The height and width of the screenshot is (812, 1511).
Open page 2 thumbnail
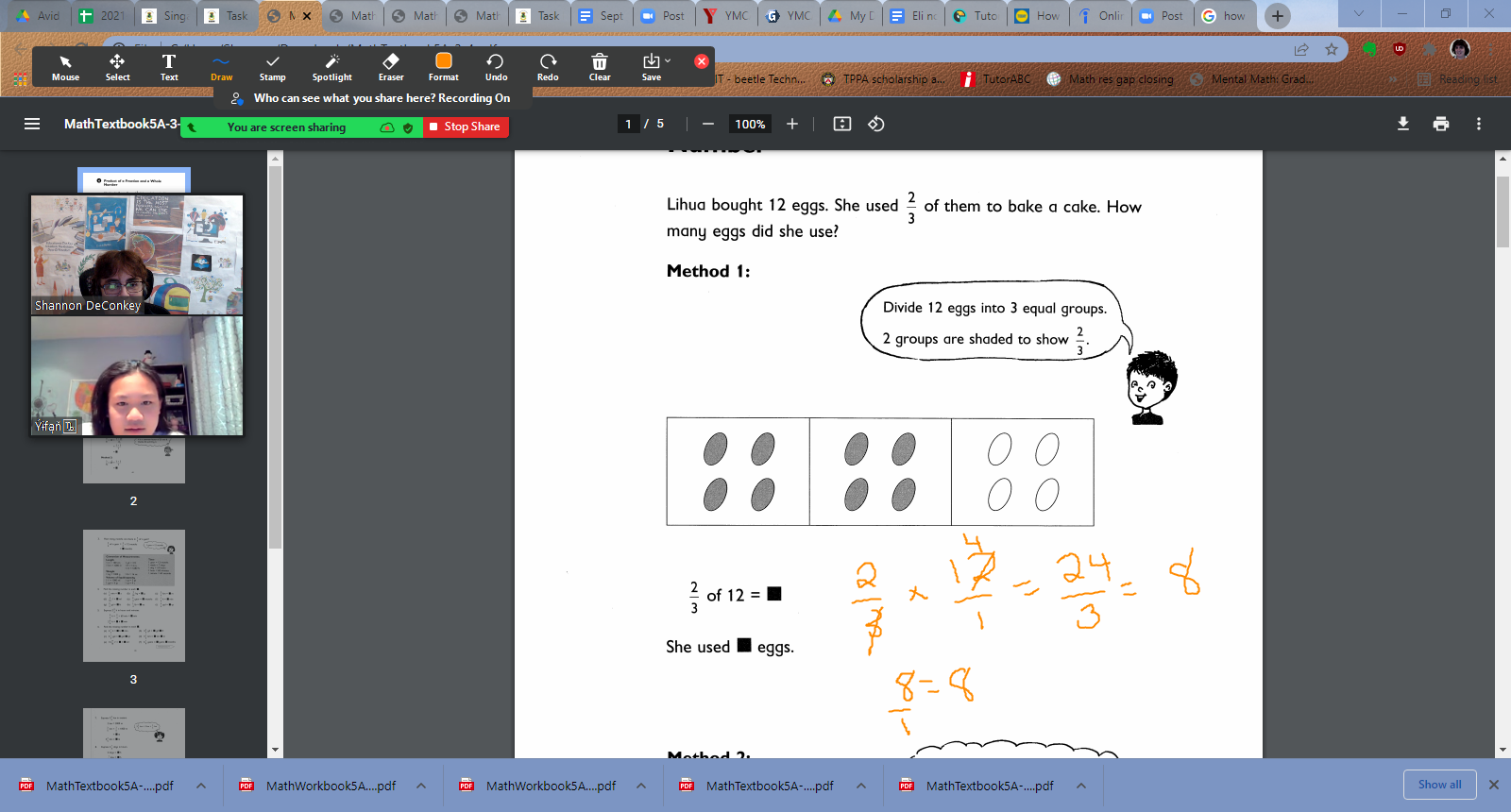click(134, 460)
